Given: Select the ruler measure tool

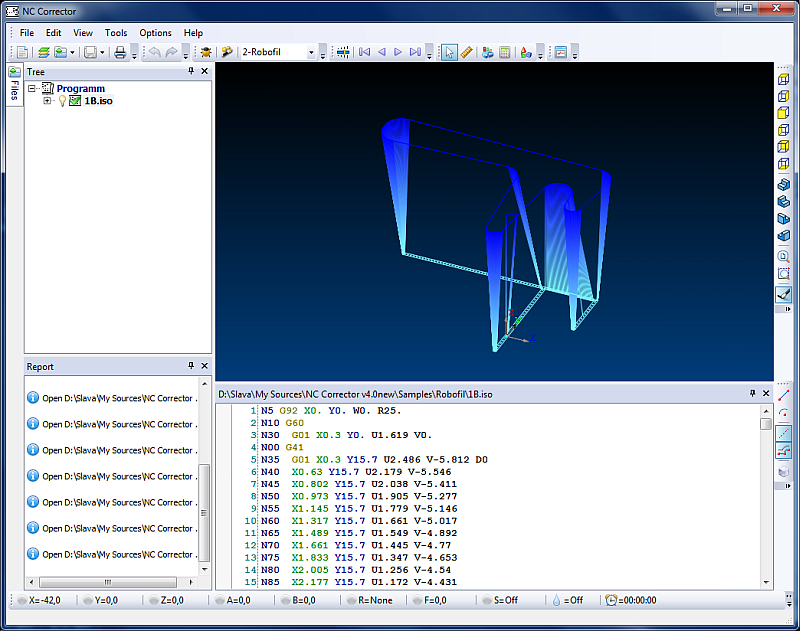Looking at the screenshot, I should (466, 52).
